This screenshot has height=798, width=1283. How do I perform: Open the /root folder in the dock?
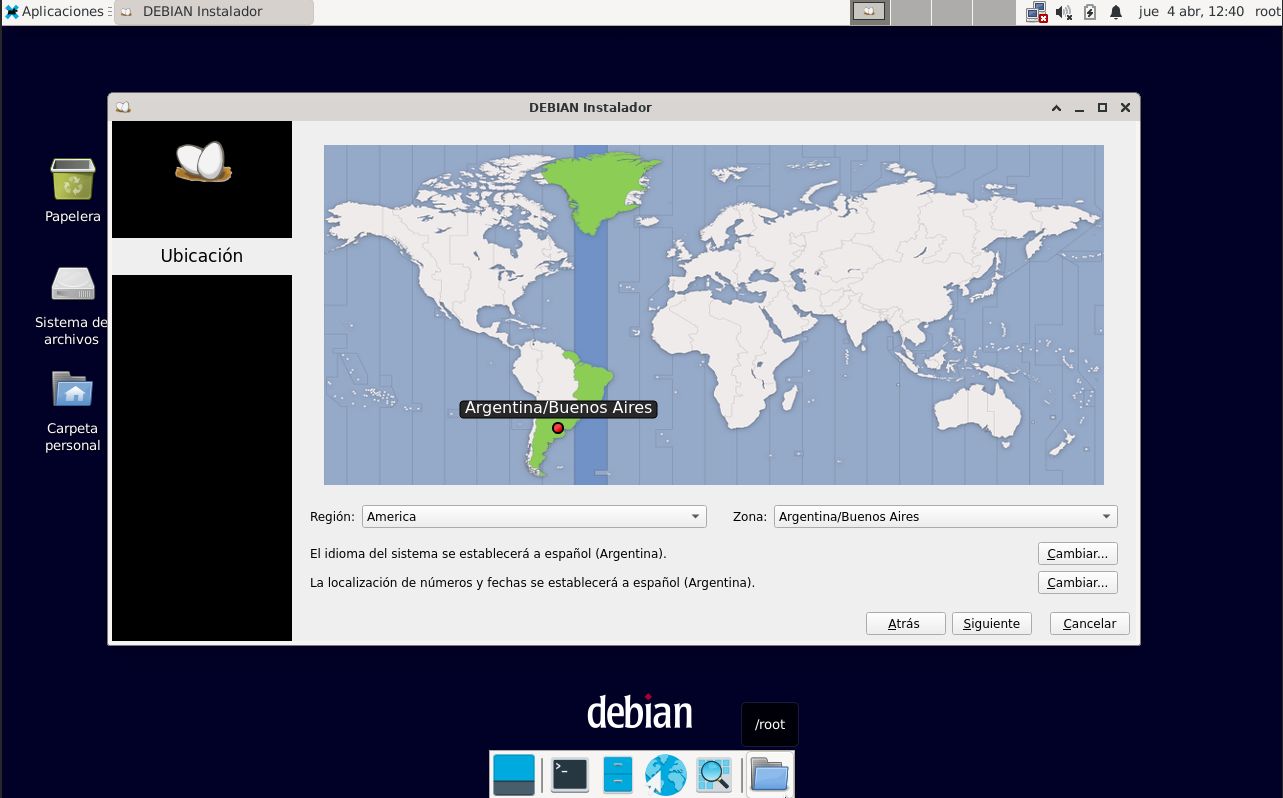pyautogui.click(x=769, y=774)
